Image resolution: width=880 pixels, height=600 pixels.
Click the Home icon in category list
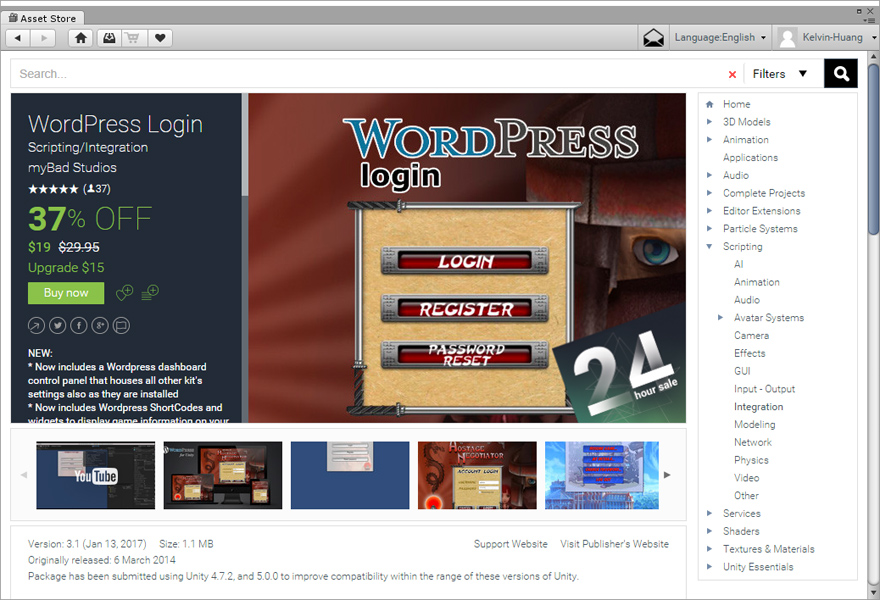pos(709,104)
